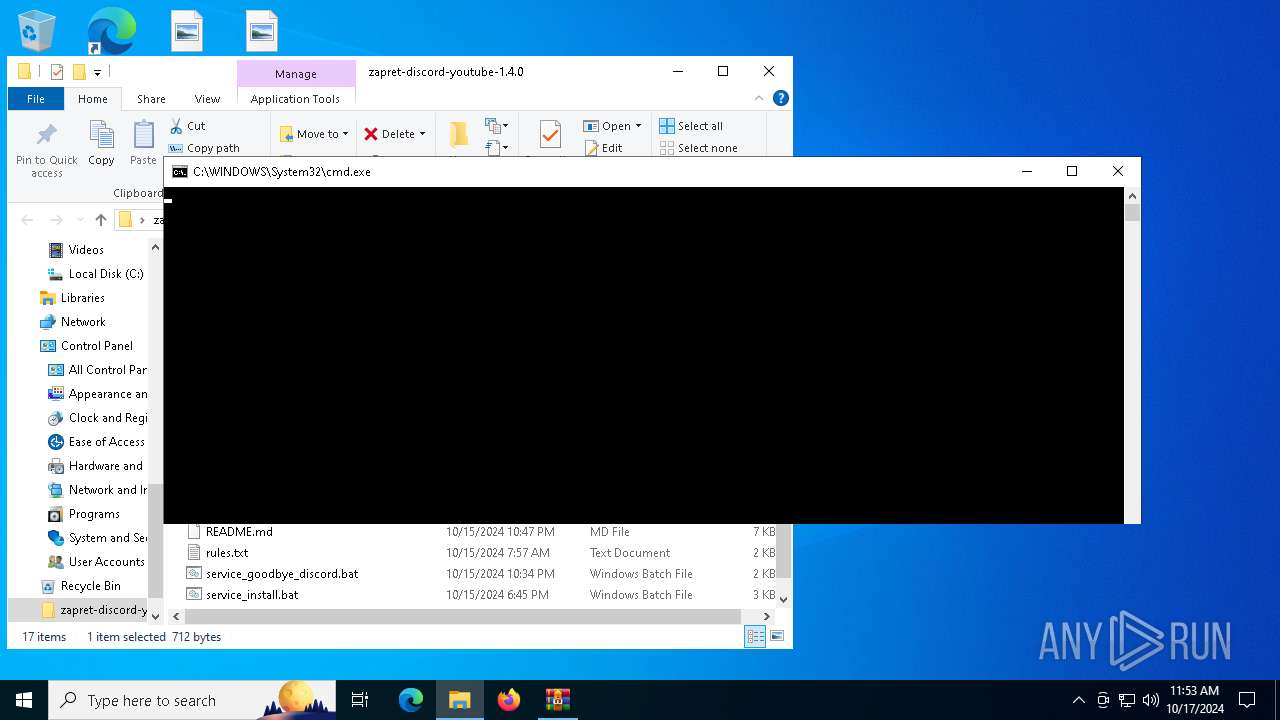Image resolution: width=1280 pixels, height=720 pixels.
Task: Click Pin to Quick access in Explorer ribbon
Action: coord(47,150)
